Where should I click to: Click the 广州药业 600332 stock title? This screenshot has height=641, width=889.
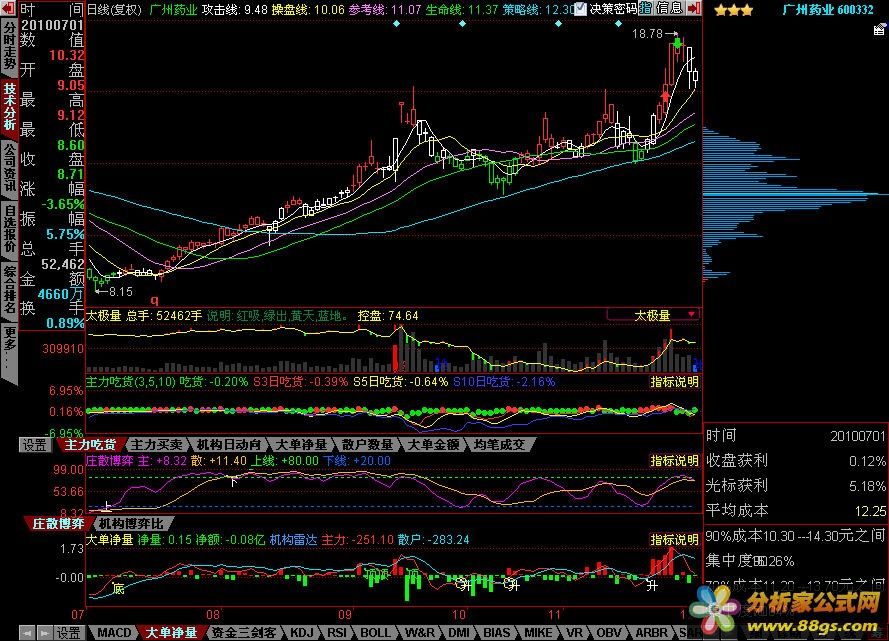[x=828, y=10]
